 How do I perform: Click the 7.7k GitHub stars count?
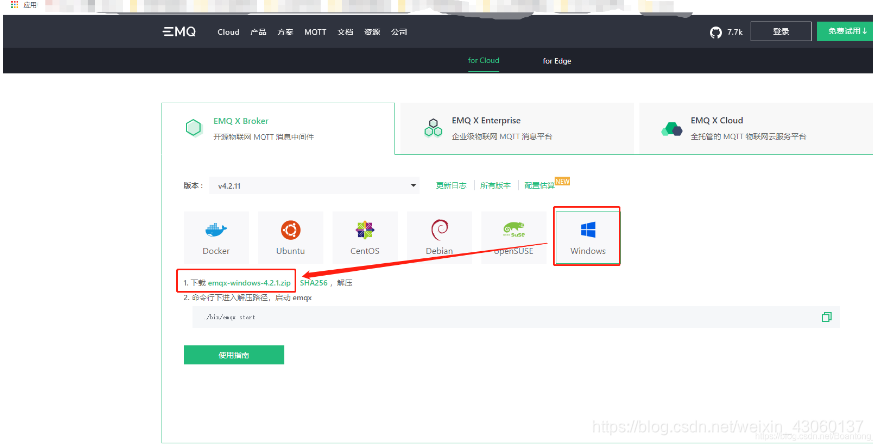(x=734, y=32)
